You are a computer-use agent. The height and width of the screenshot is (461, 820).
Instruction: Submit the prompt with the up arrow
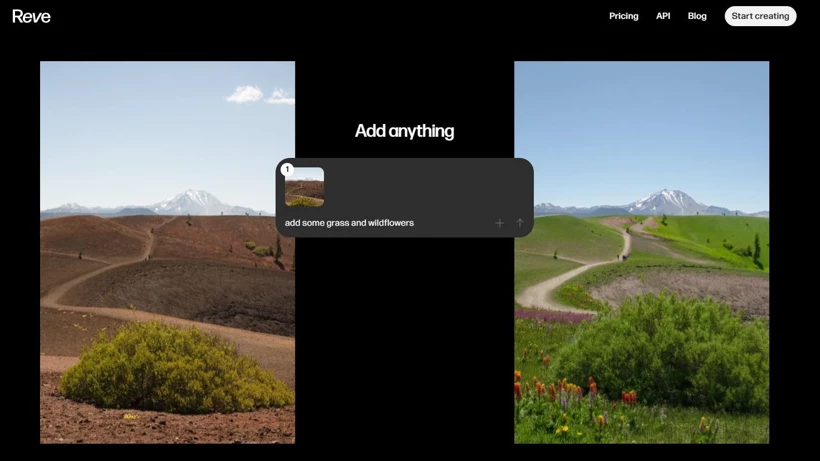[520, 223]
